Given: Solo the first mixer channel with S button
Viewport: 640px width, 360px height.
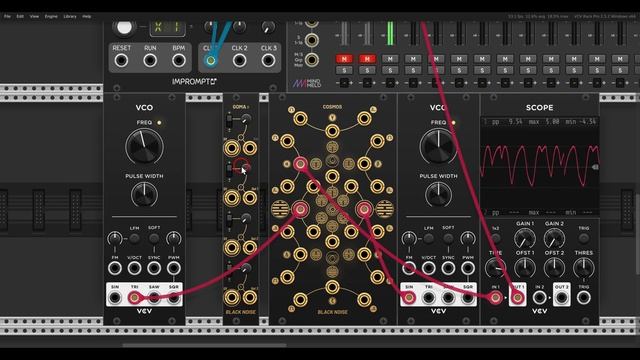Looking at the screenshot, I should click(344, 71).
